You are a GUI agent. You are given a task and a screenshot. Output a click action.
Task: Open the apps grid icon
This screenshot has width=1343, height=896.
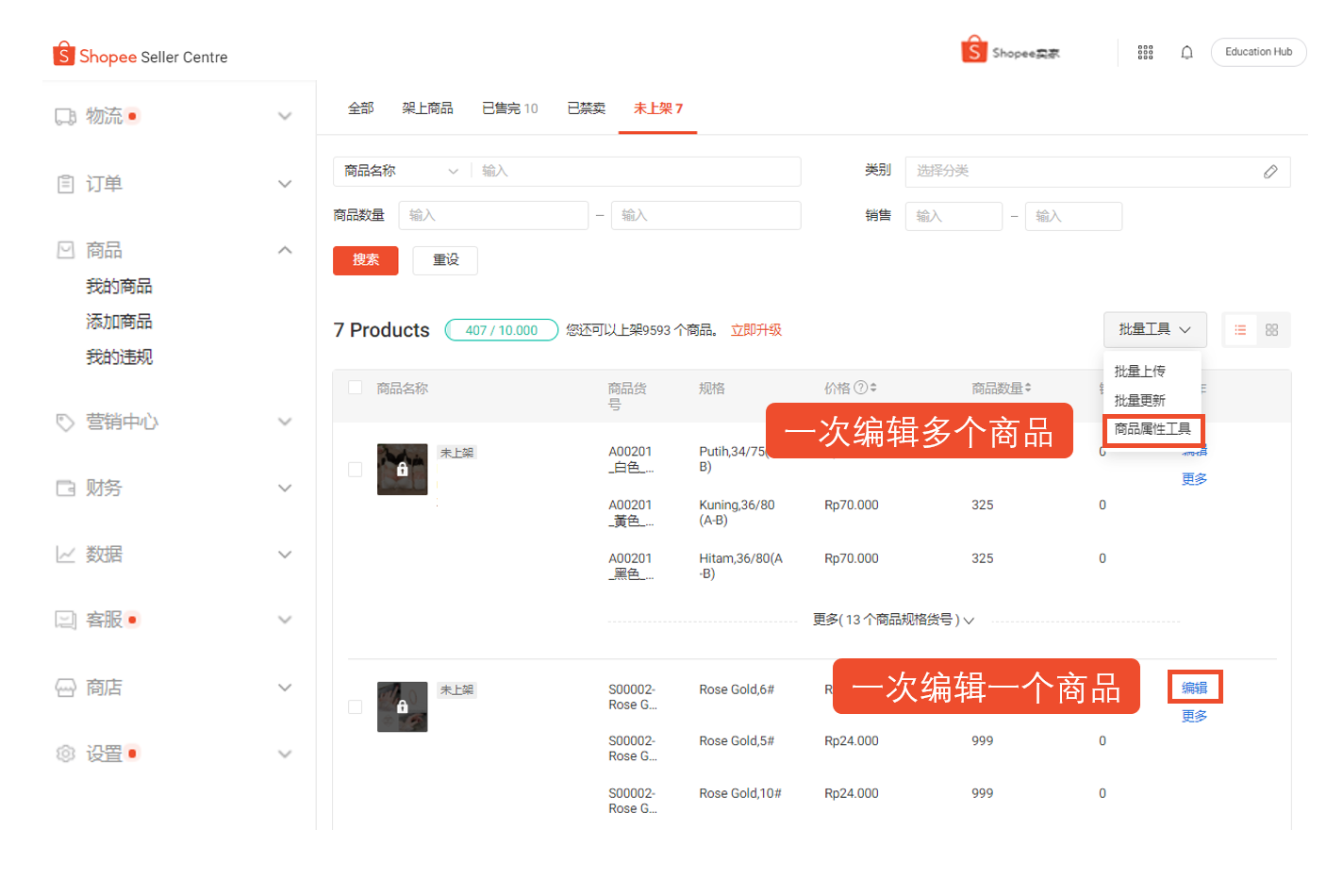tap(1145, 53)
